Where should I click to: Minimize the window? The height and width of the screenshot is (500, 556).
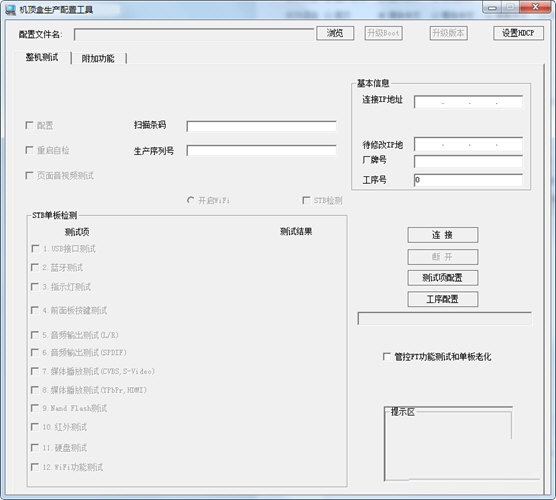coord(491,7)
